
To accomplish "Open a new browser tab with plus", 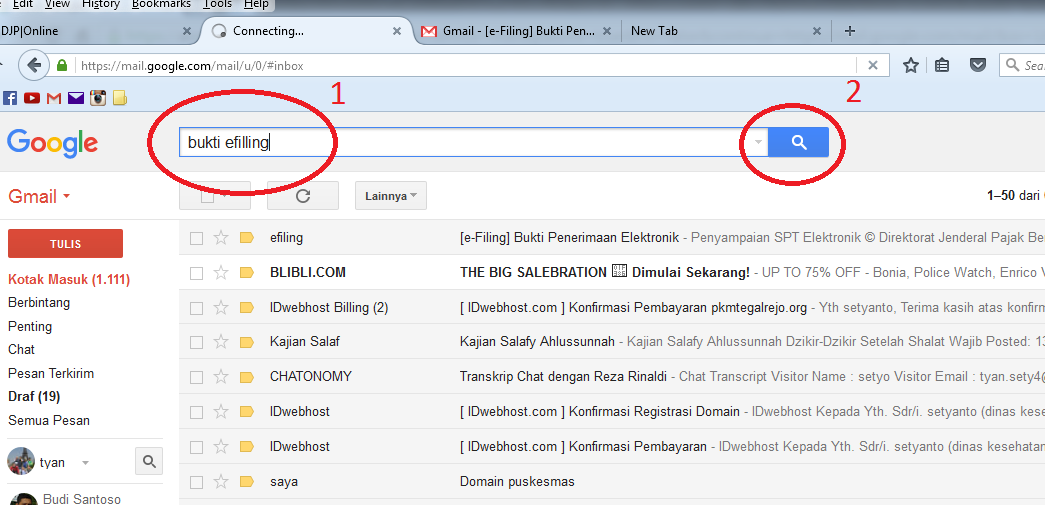I will tap(849, 31).
